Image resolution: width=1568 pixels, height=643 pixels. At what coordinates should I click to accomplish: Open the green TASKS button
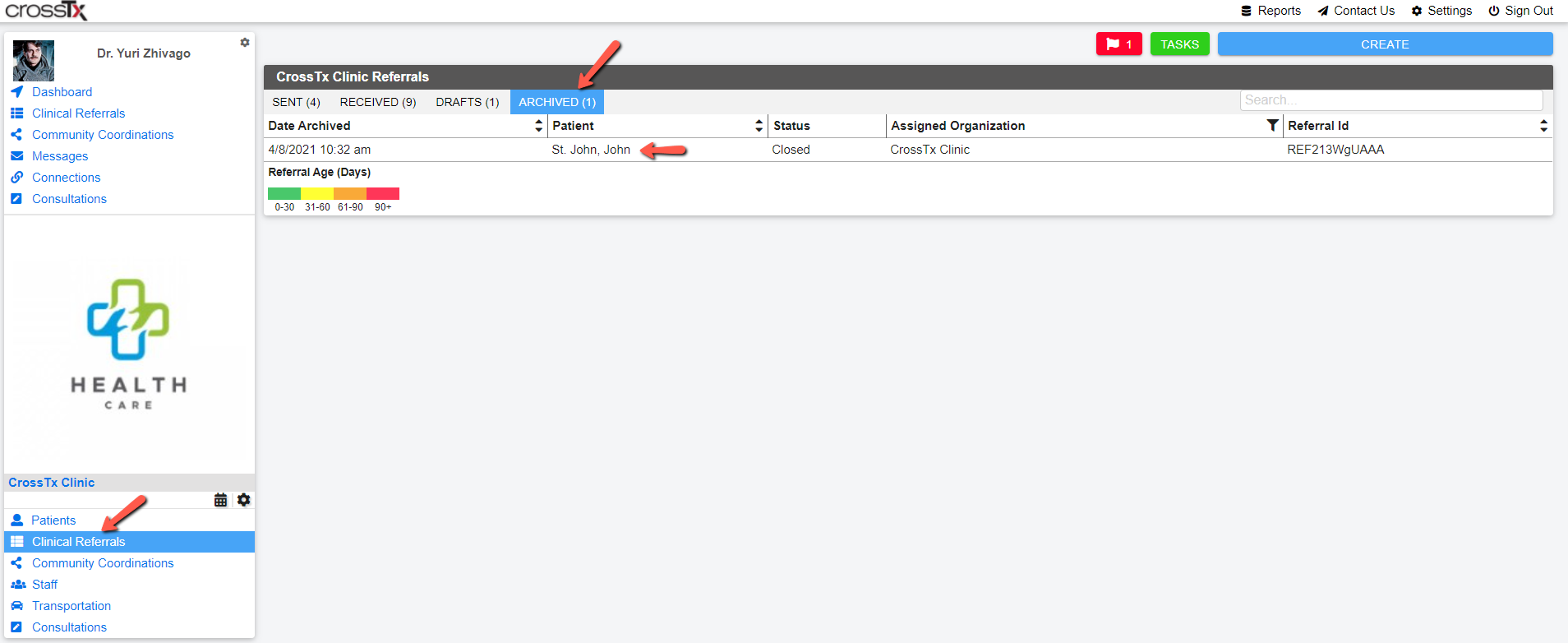1179,44
